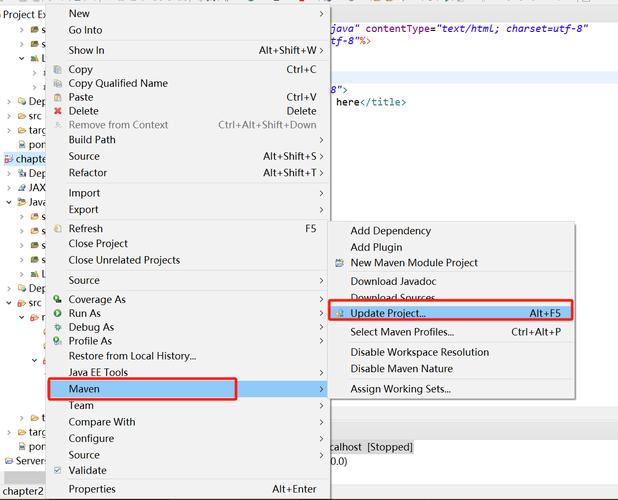
Task: Click the Refresh icon in menu
Action: click(x=57, y=229)
